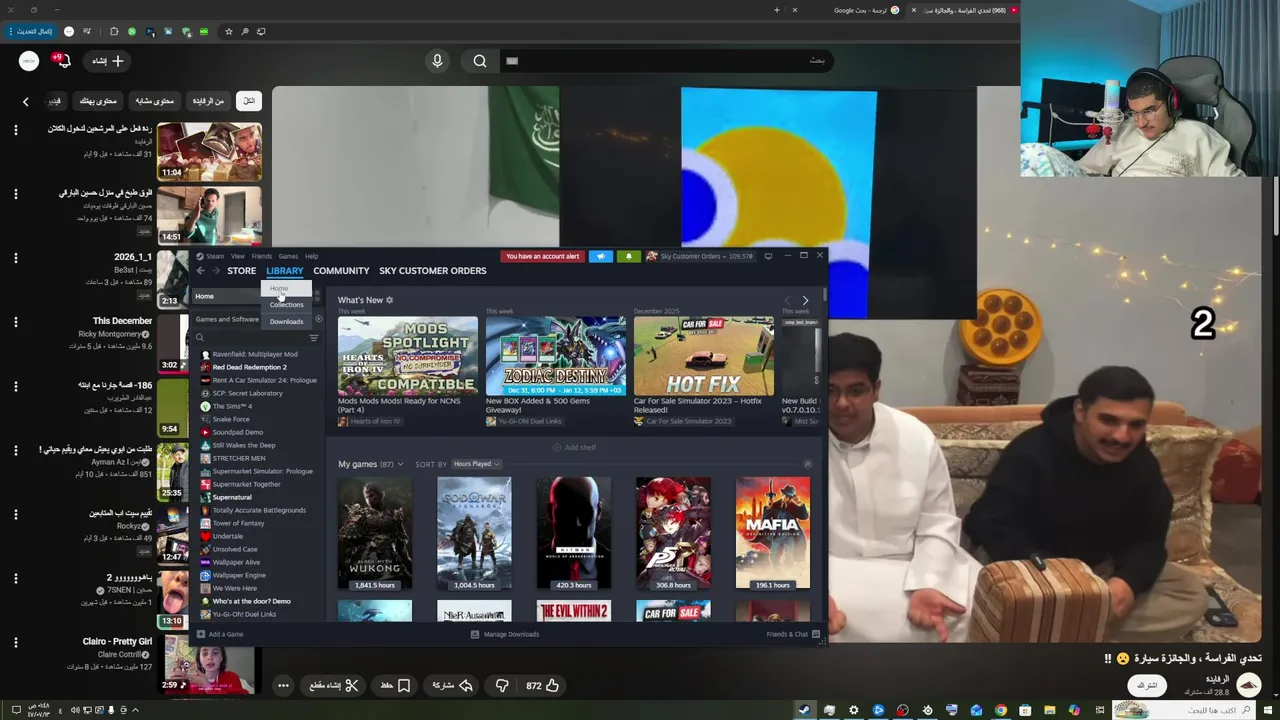Click Add a Game at bottom left
1280x720 pixels.
(220, 634)
